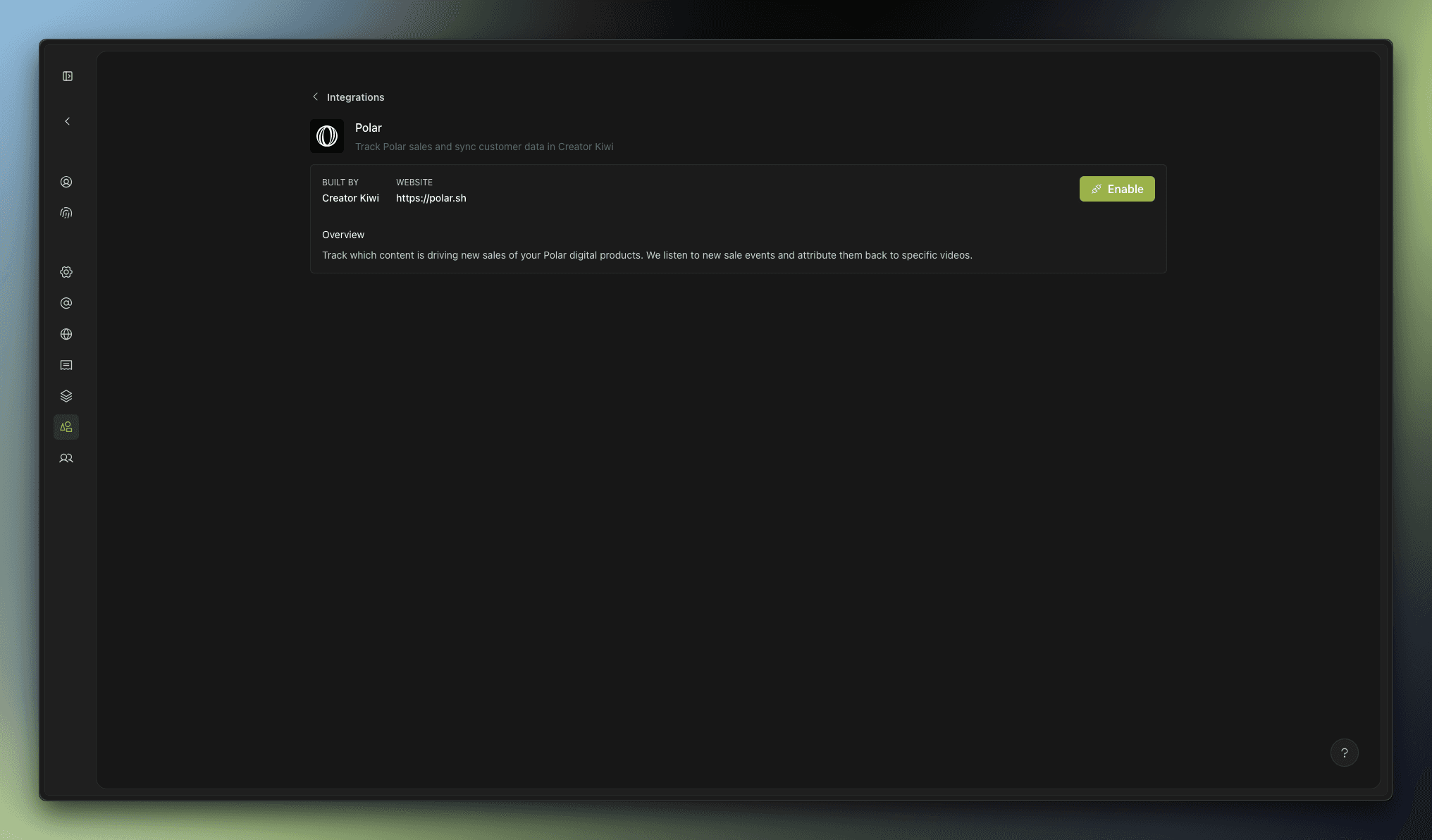Screen dimensions: 1432x840
Task: Enable the Polar integration
Action: pos(1117,189)
